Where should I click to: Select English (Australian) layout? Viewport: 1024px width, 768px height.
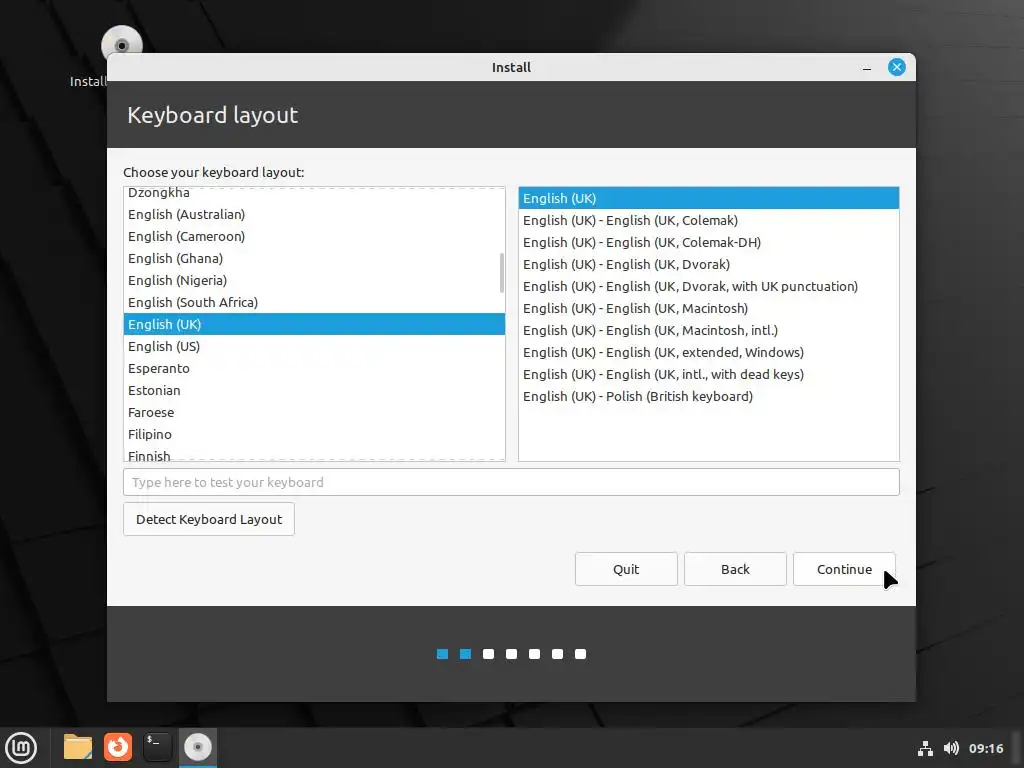[314, 214]
